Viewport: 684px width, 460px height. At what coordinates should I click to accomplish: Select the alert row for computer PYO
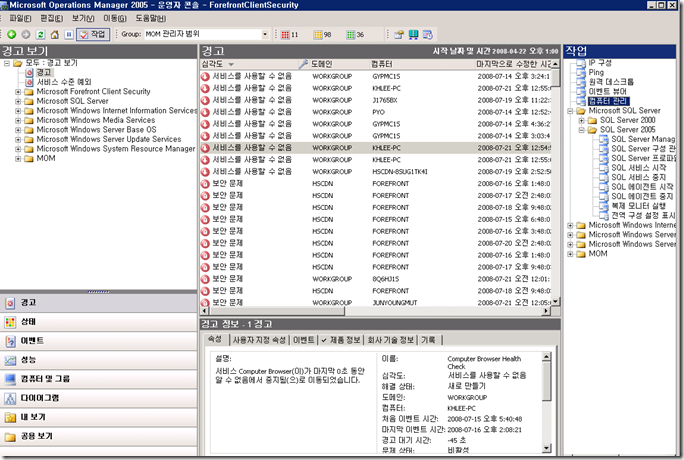point(376,112)
